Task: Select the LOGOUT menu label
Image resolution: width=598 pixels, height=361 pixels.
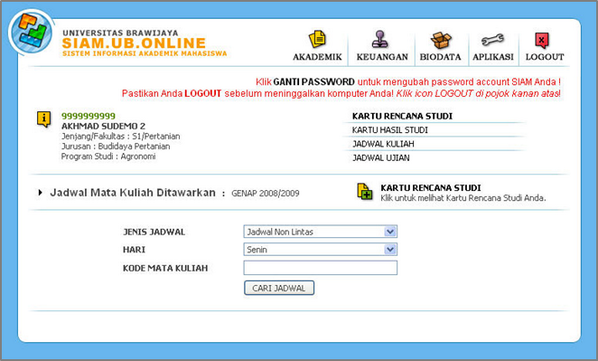Action: click(545, 57)
